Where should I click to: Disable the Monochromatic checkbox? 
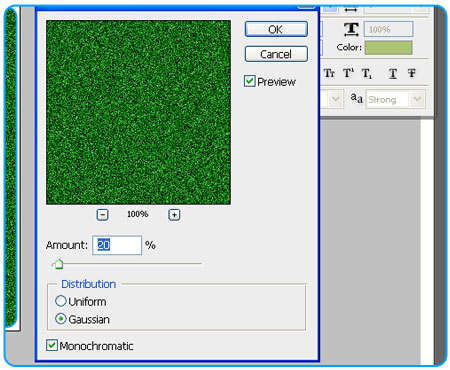click(x=52, y=345)
